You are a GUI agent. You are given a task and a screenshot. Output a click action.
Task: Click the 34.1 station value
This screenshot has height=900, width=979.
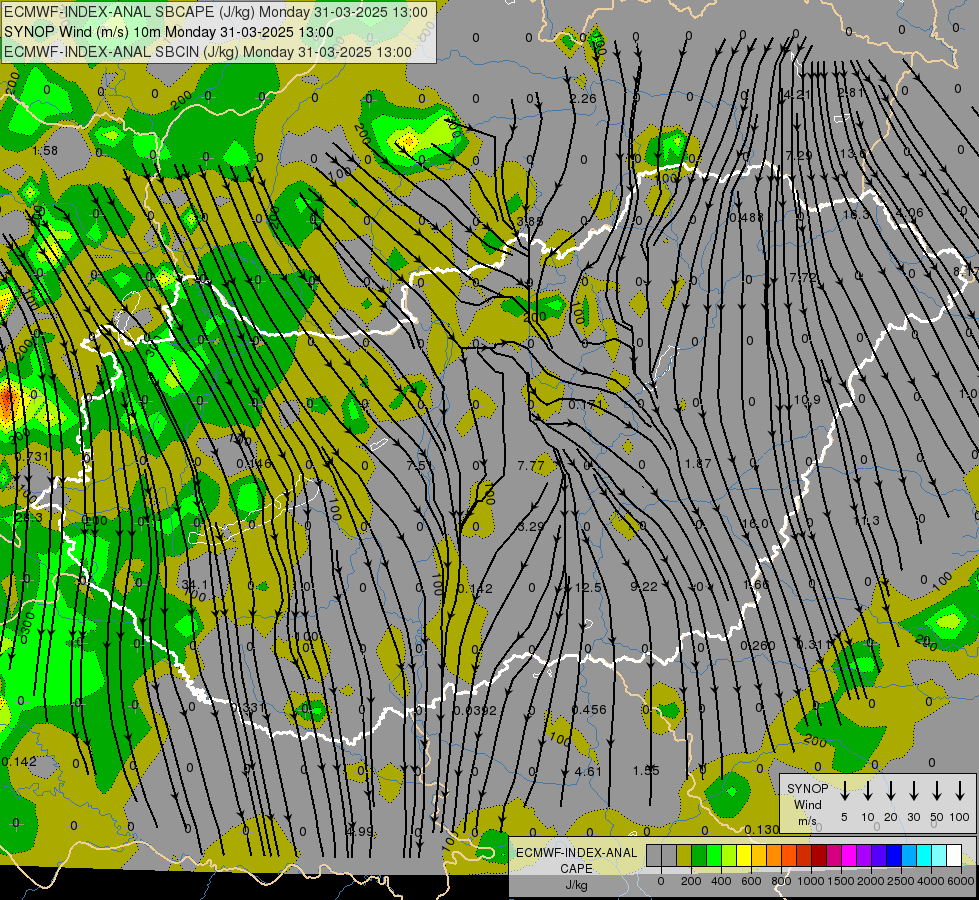click(194, 585)
